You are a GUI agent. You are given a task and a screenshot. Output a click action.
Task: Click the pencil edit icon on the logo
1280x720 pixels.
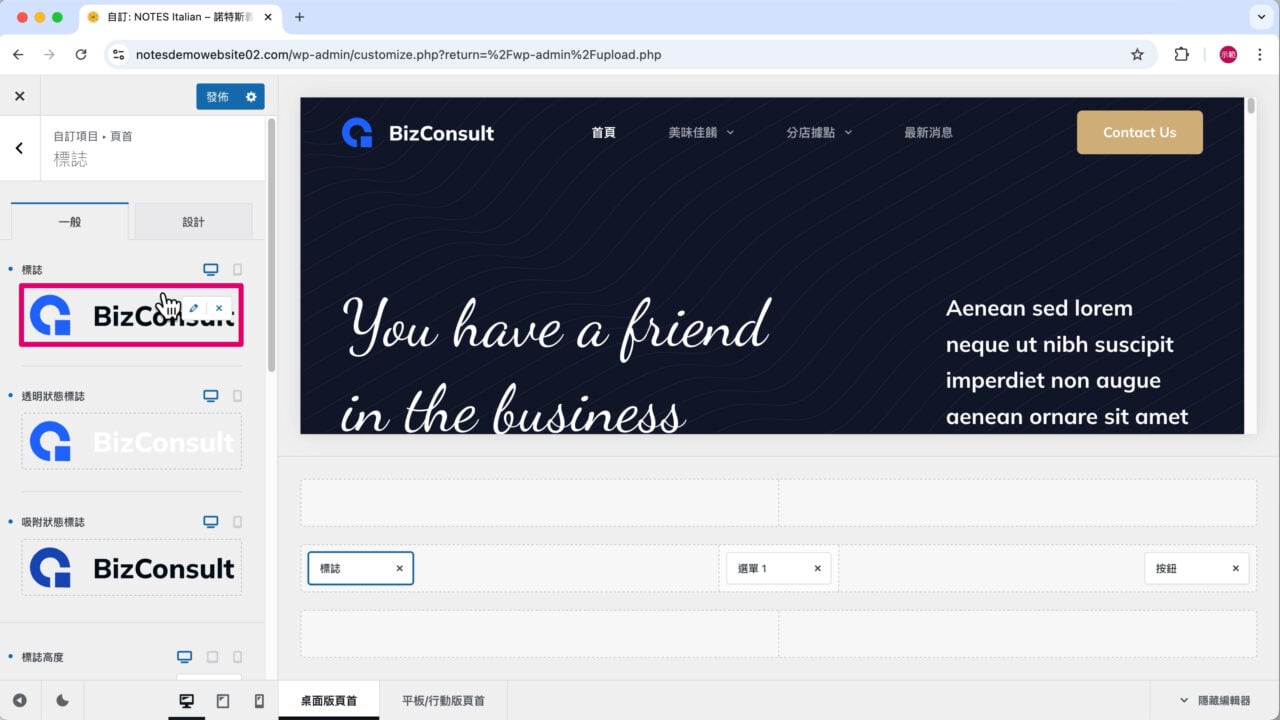pos(194,308)
